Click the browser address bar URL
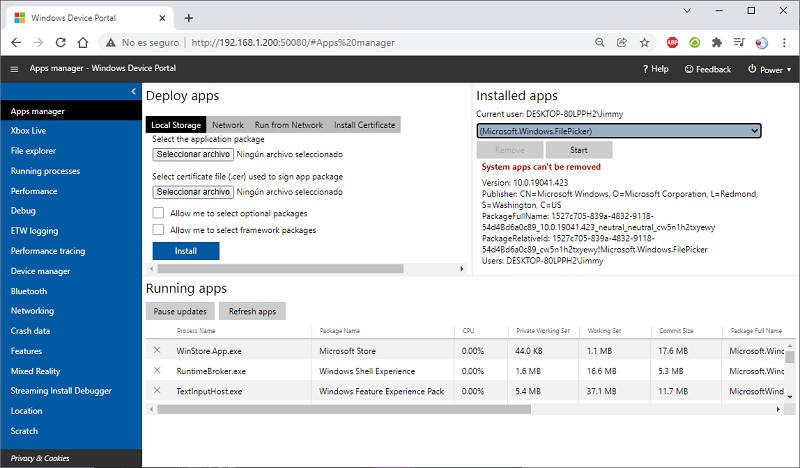 click(x=293, y=43)
